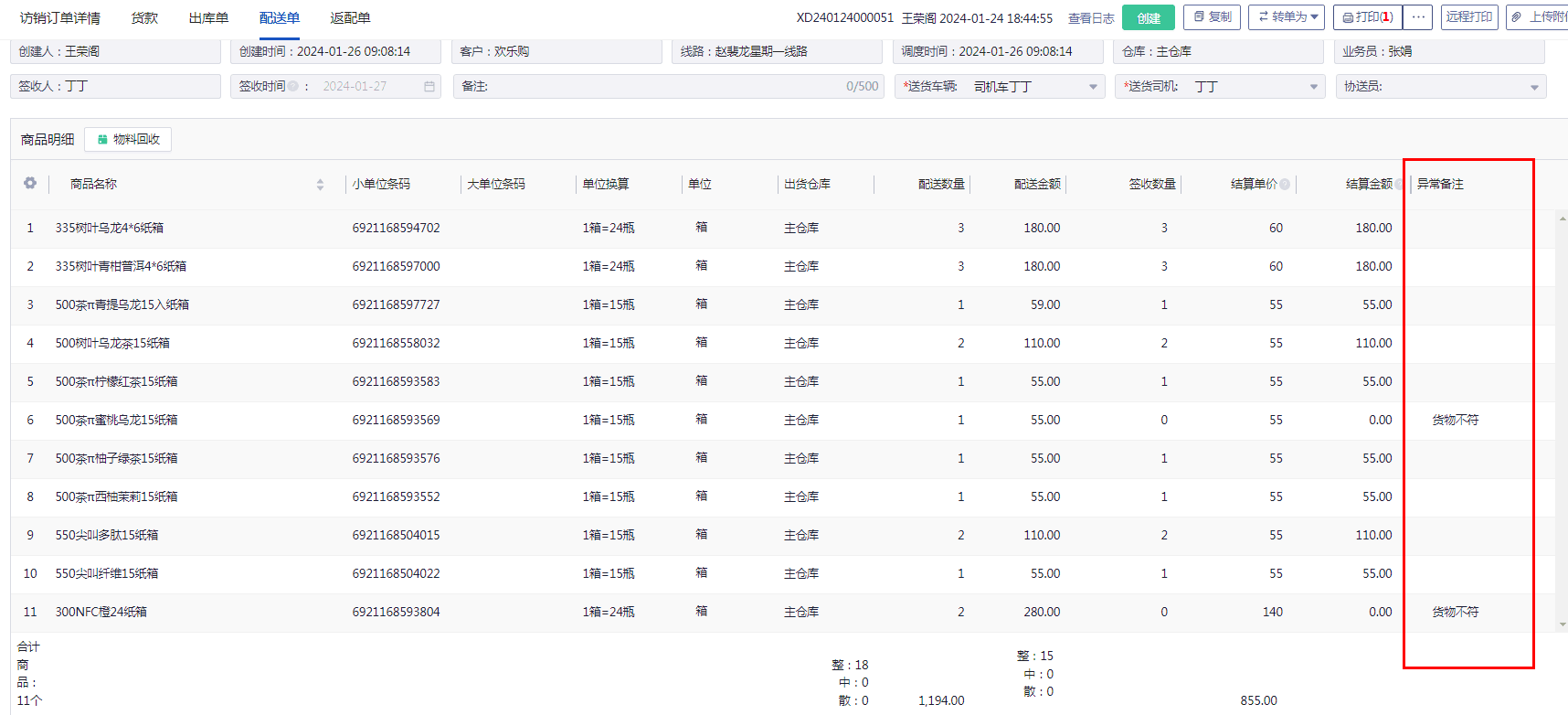Click the total 1,194.00 amount
Screen dimensions: 1568x715
click(941, 700)
